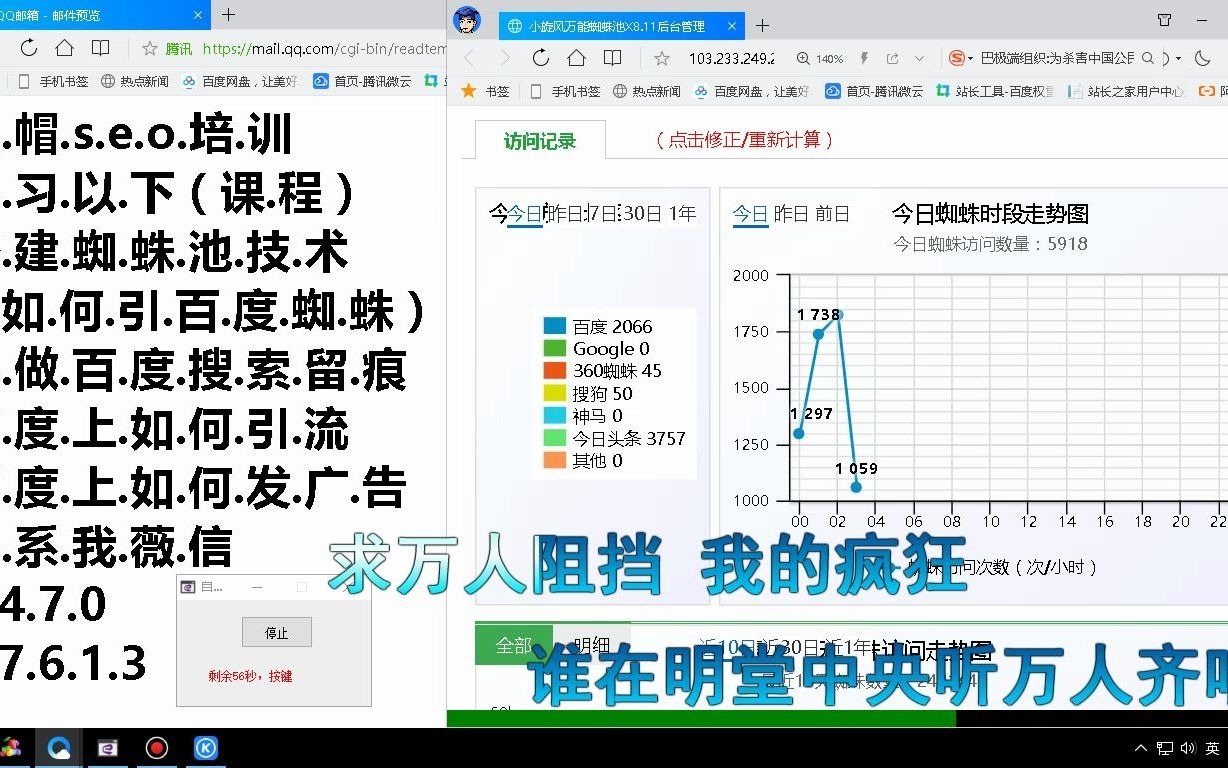
Task: Click 点击修正/重新计算 link
Action: tap(745, 140)
